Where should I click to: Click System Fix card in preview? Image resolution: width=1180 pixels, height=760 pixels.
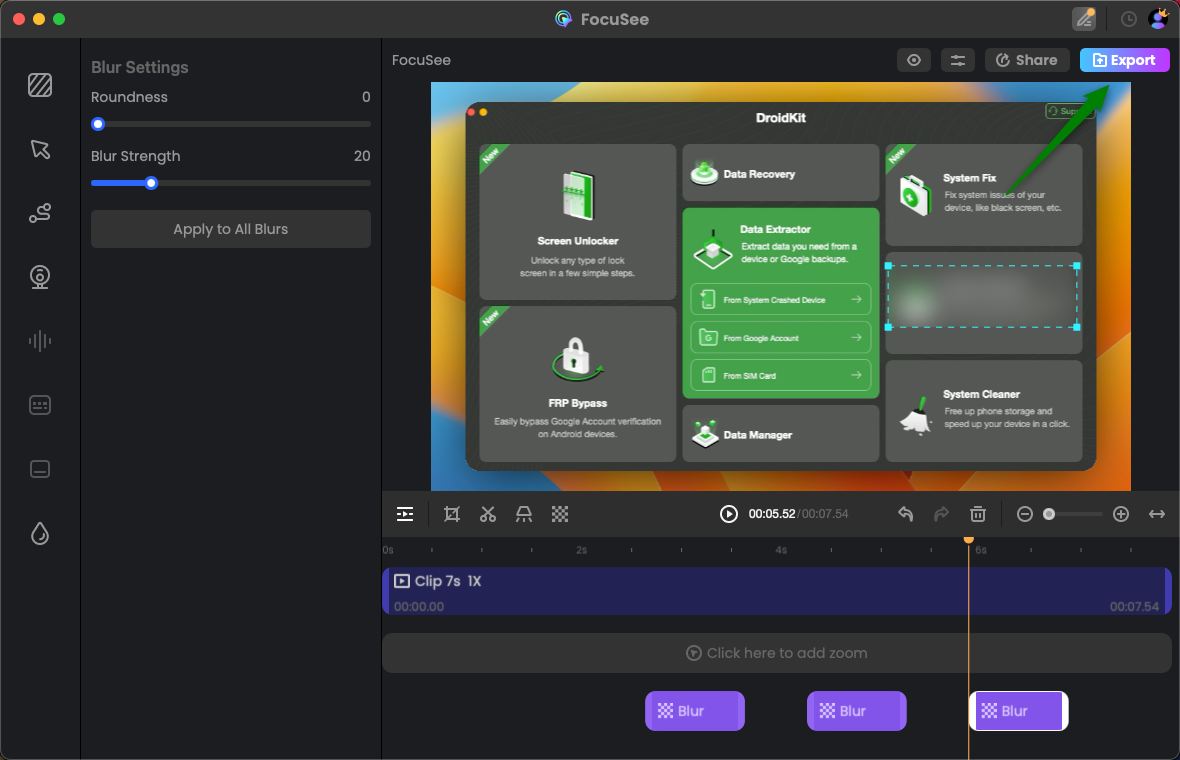click(984, 195)
